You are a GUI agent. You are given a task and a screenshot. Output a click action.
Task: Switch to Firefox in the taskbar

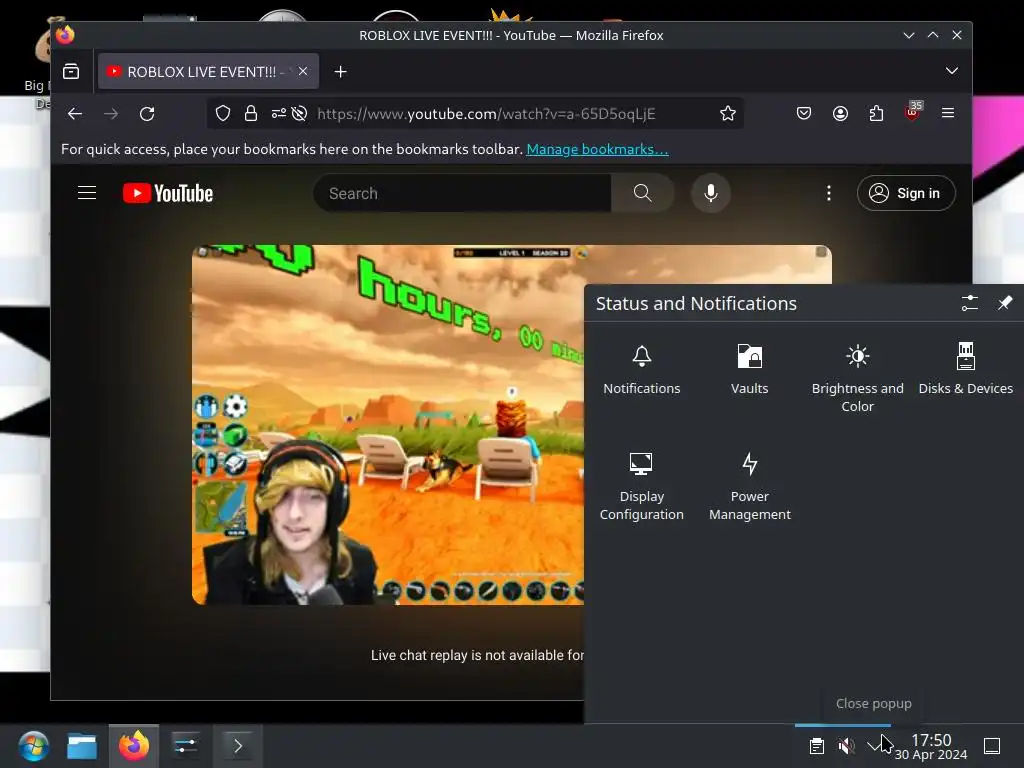[133, 746]
